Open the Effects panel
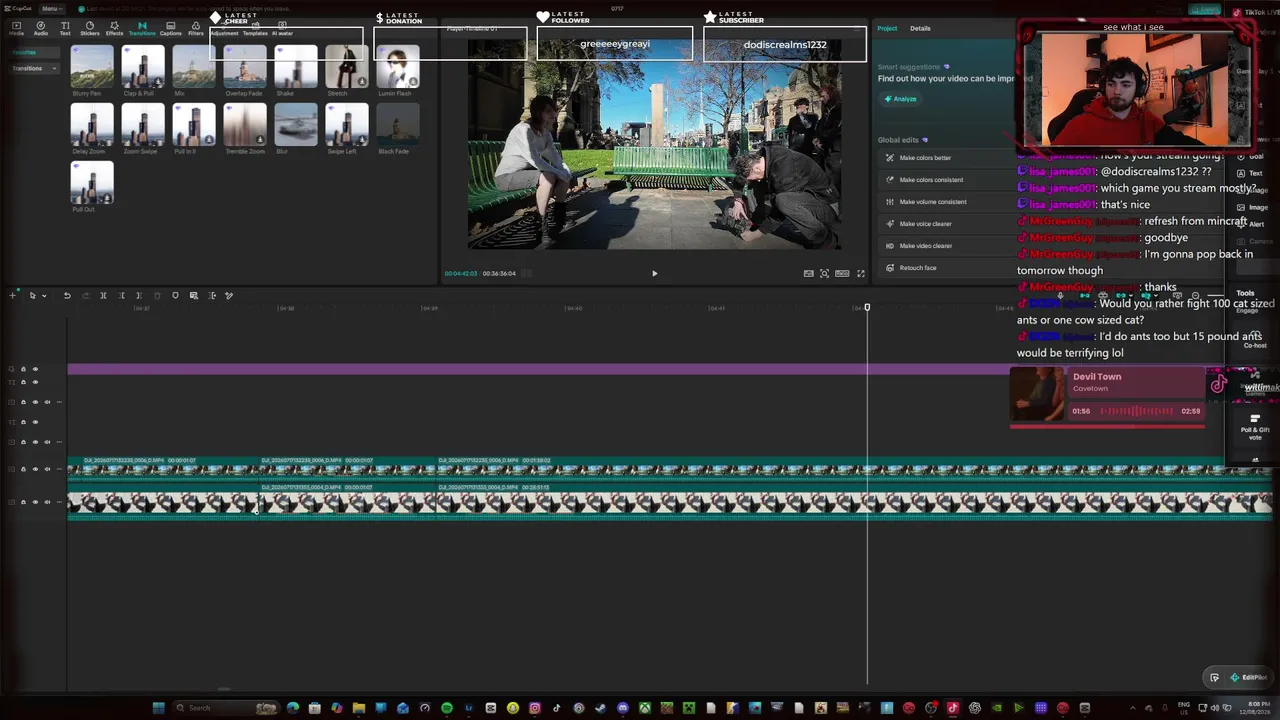 coord(114,28)
